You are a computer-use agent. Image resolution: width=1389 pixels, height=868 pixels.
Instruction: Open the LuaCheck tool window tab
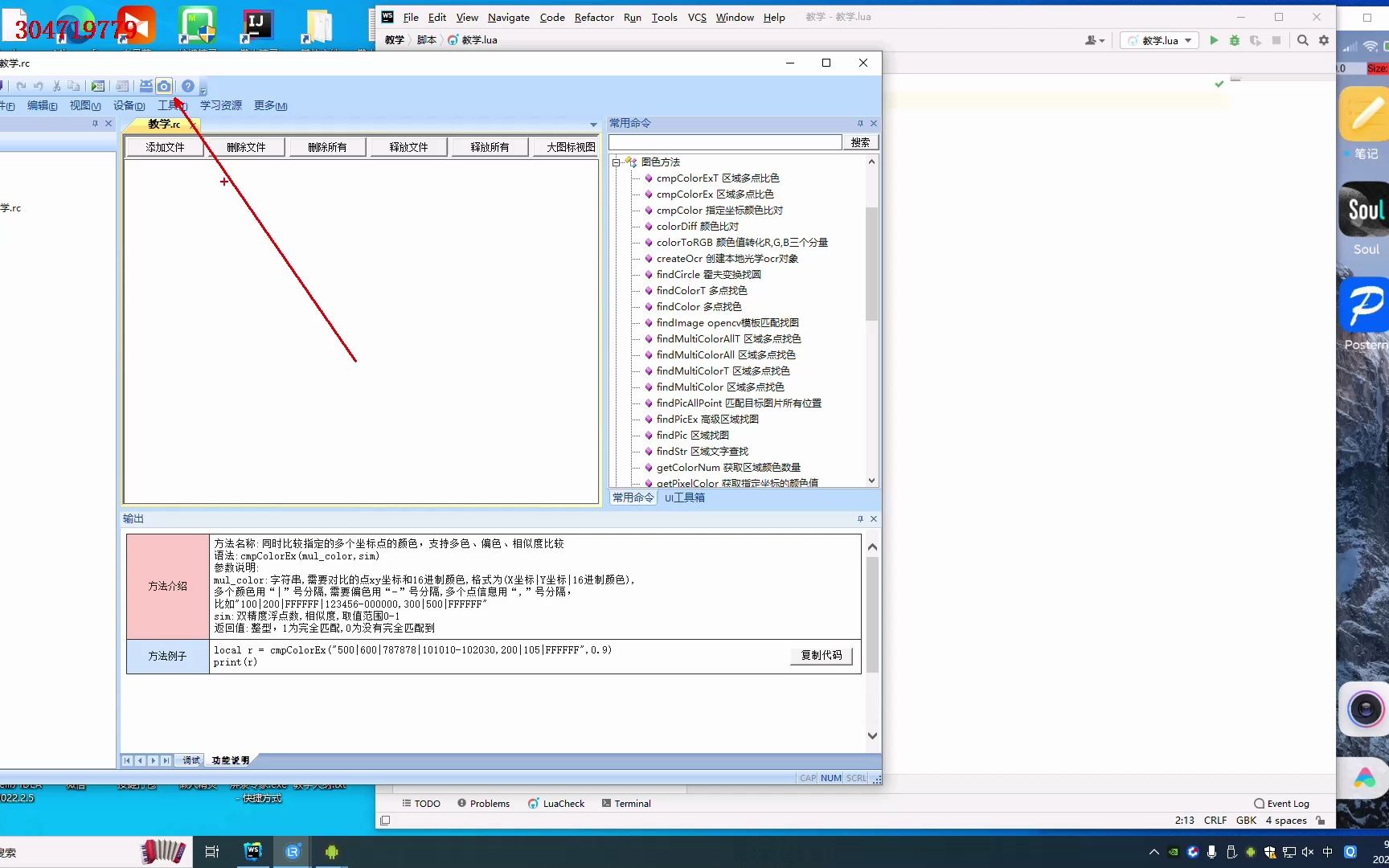click(556, 804)
